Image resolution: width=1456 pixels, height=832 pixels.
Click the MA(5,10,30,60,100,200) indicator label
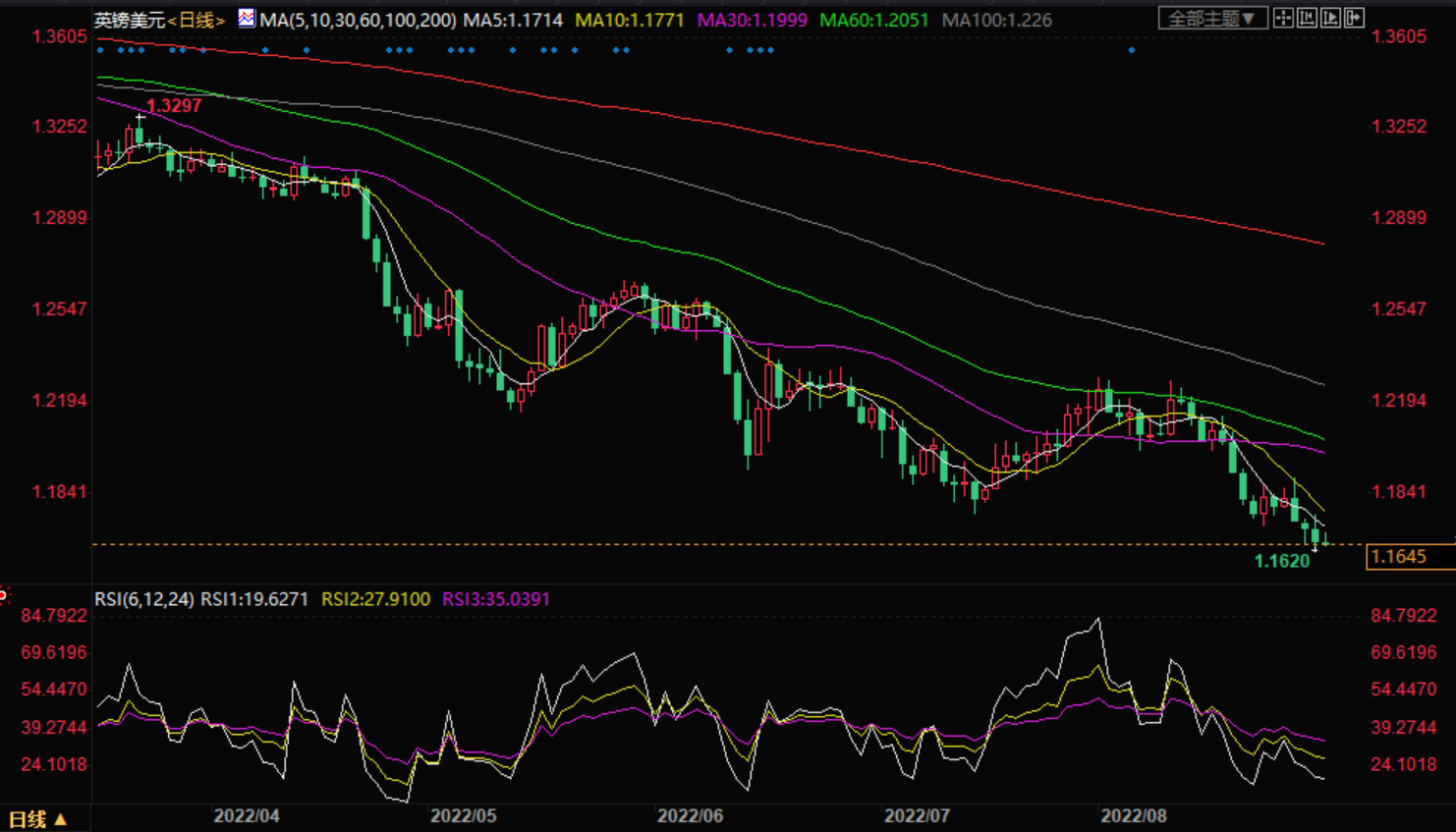click(358, 20)
